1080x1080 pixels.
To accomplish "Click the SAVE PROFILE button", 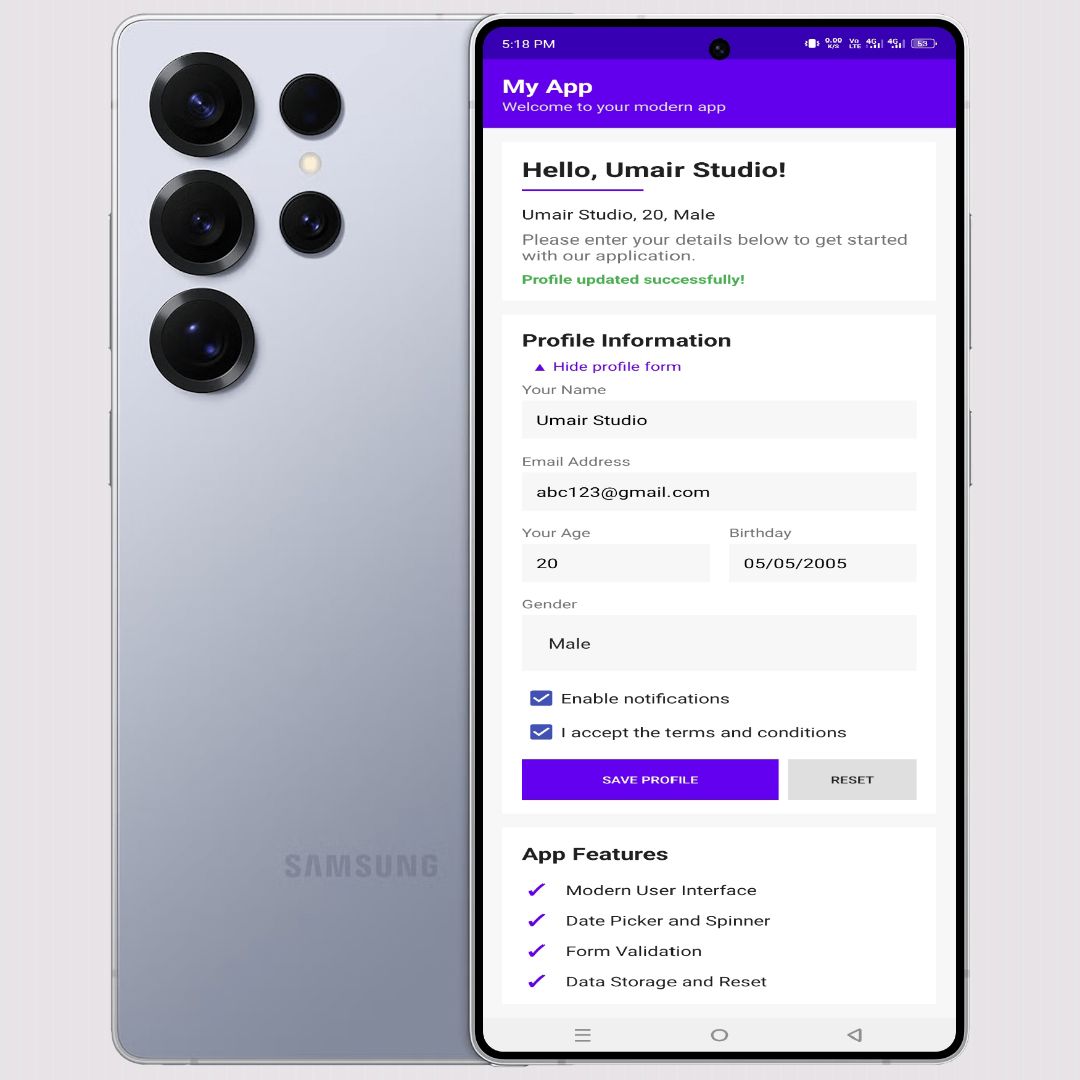I will tap(650, 780).
